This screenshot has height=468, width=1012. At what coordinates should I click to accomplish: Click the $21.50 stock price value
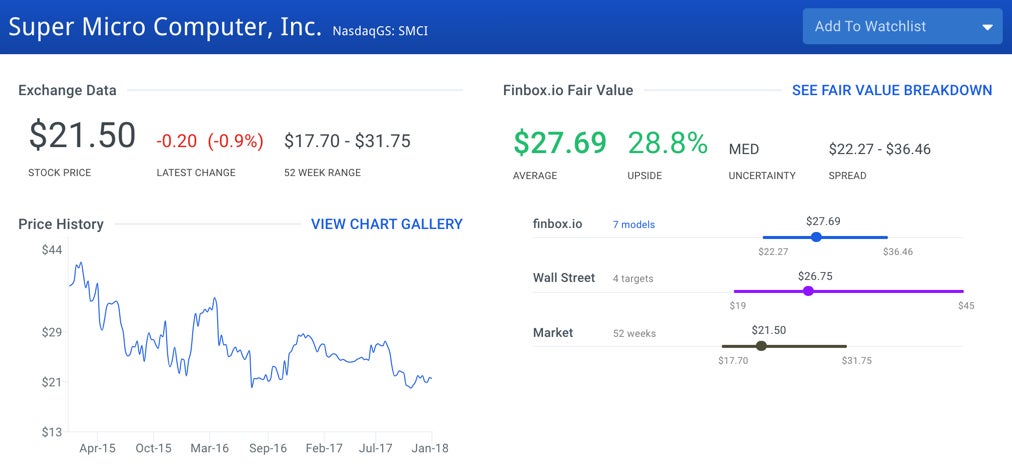pos(82,136)
